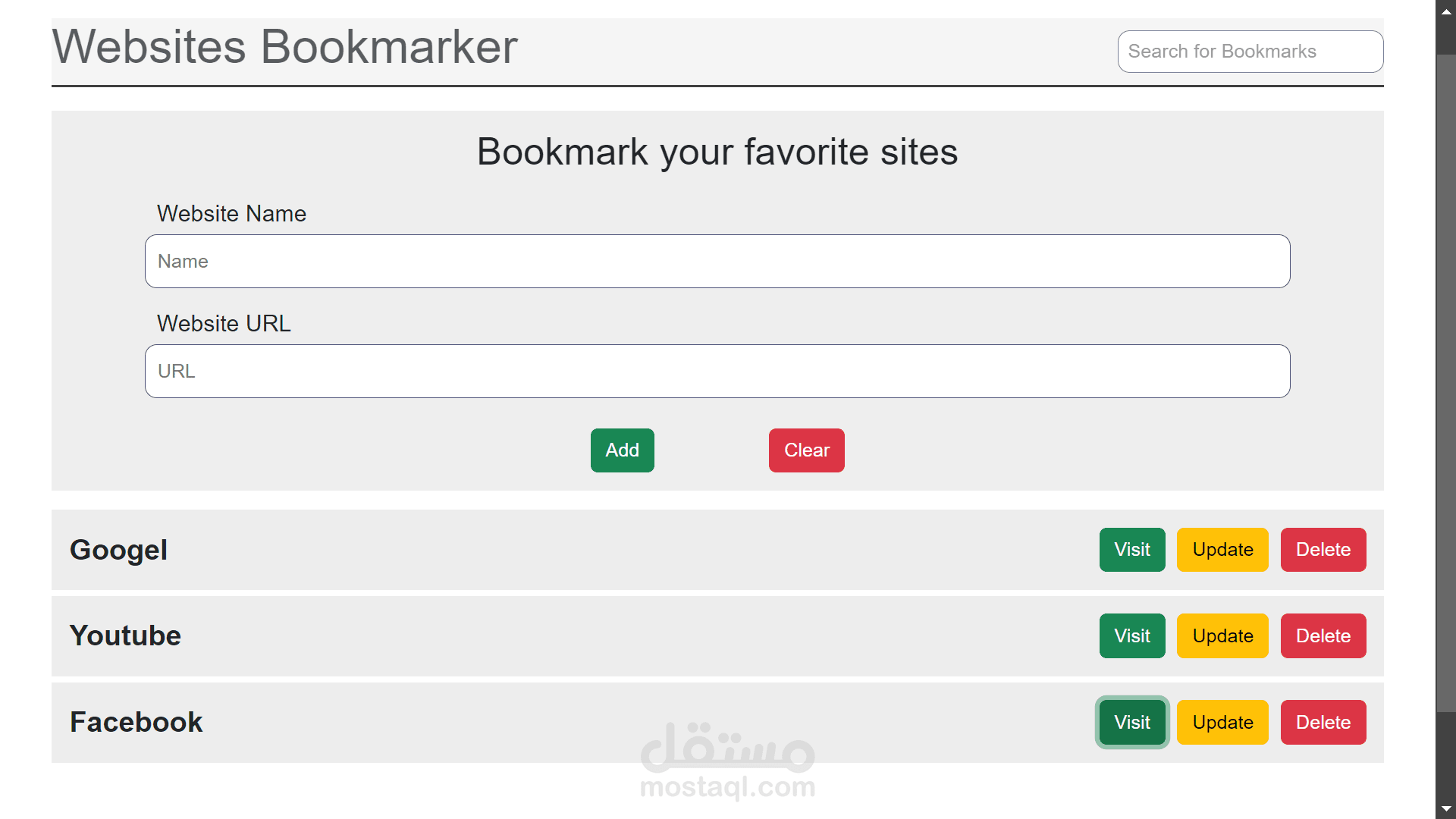Focus the Website Name input
The width and height of the screenshot is (1456, 819).
[717, 262]
